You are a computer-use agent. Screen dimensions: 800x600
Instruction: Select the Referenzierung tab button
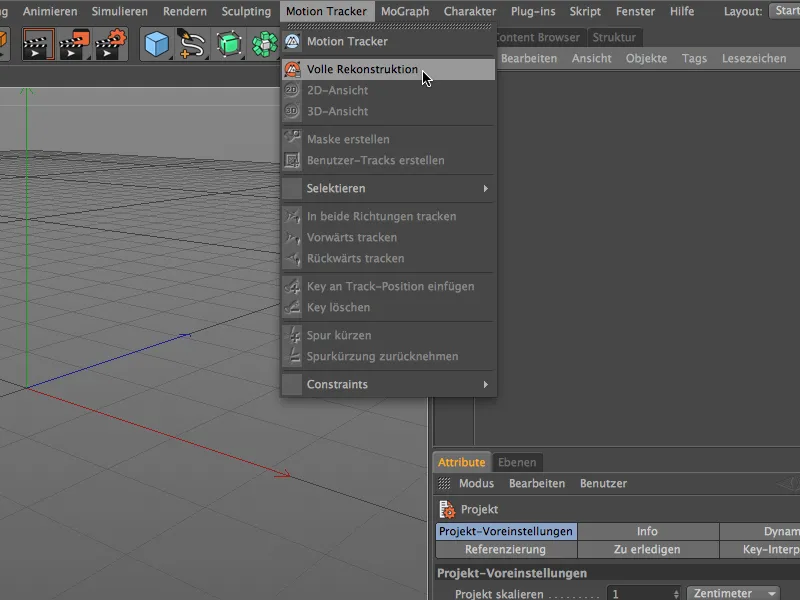(x=506, y=549)
